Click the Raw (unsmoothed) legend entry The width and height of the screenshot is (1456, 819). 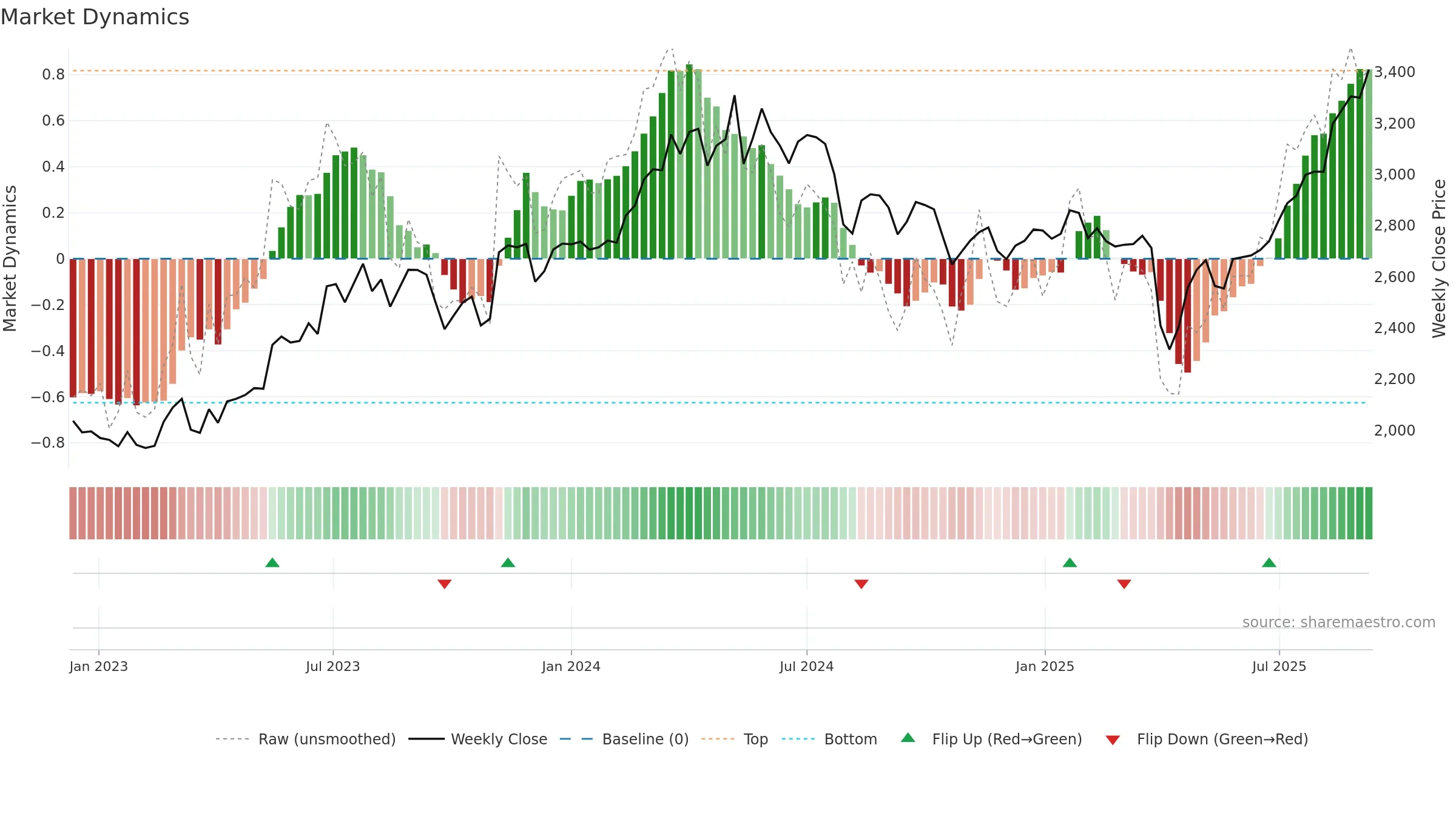tap(306, 739)
